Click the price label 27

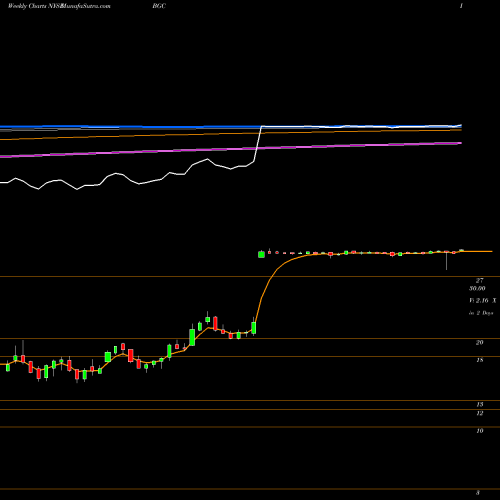coord(479,281)
